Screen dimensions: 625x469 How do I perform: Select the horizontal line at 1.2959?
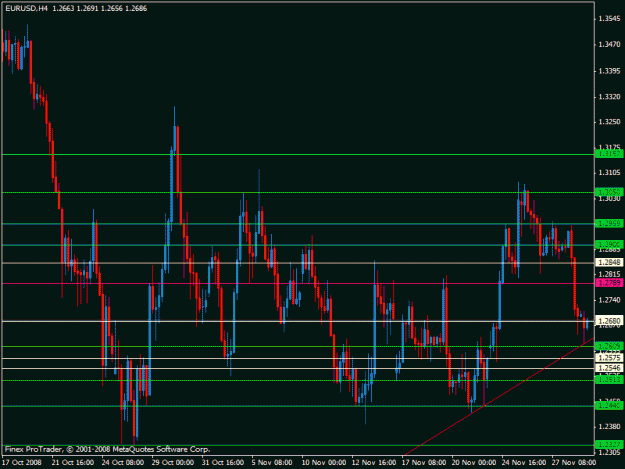tap(298, 224)
